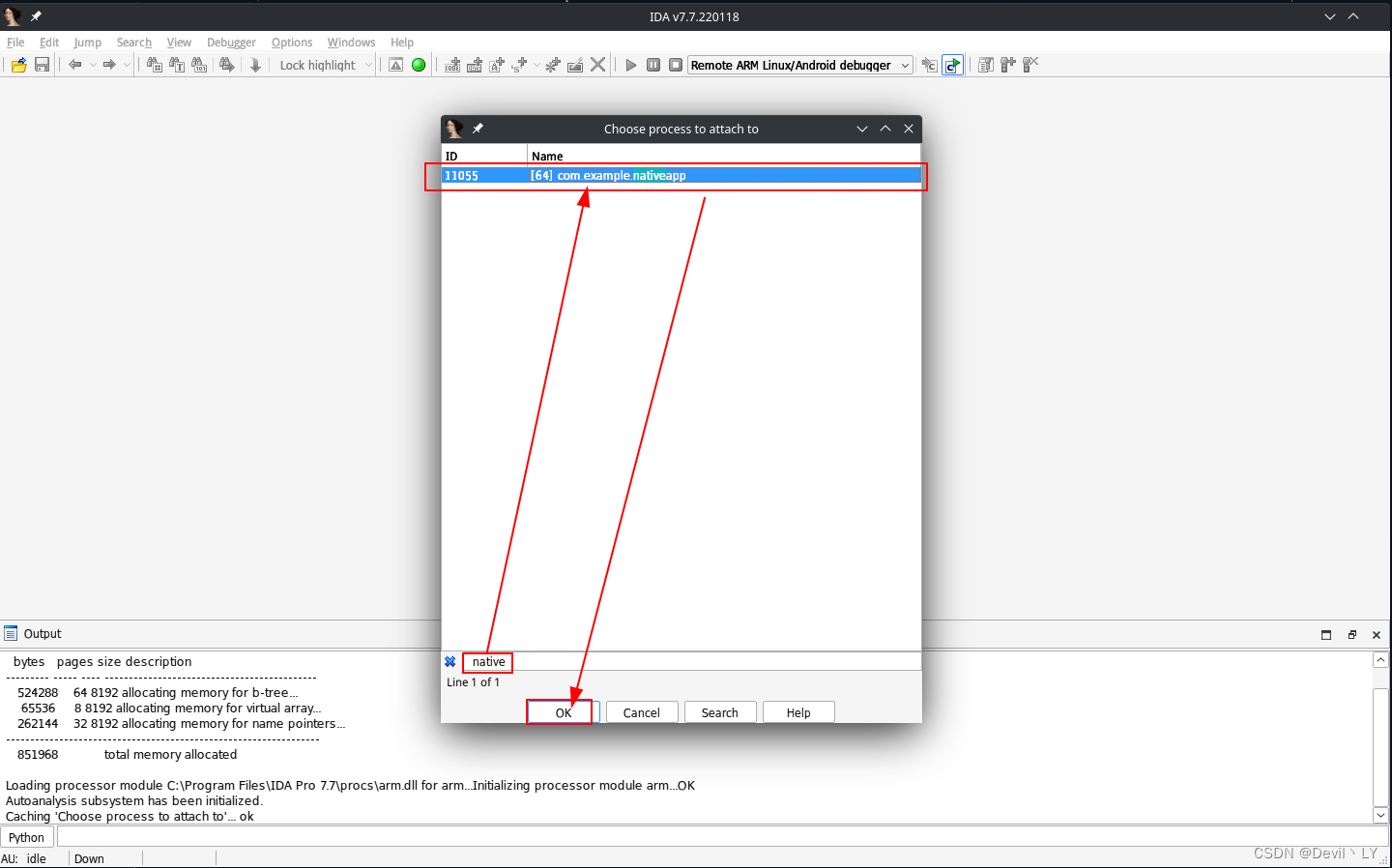Click the green circle status icon
1392x868 pixels.
click(x=419, y=65)
